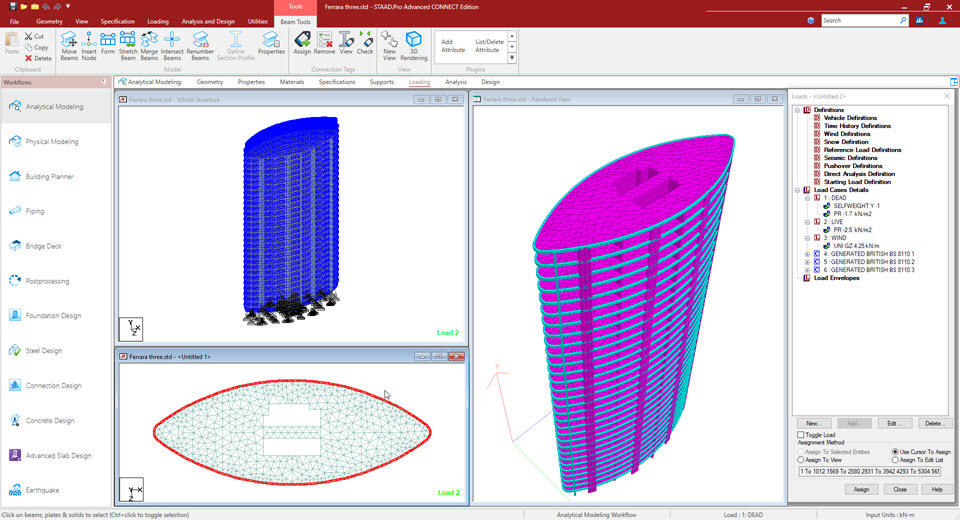Viewport: 960px width, 520px height.
Task: Switch to the Supports page tab
Action: click(381, 82)
